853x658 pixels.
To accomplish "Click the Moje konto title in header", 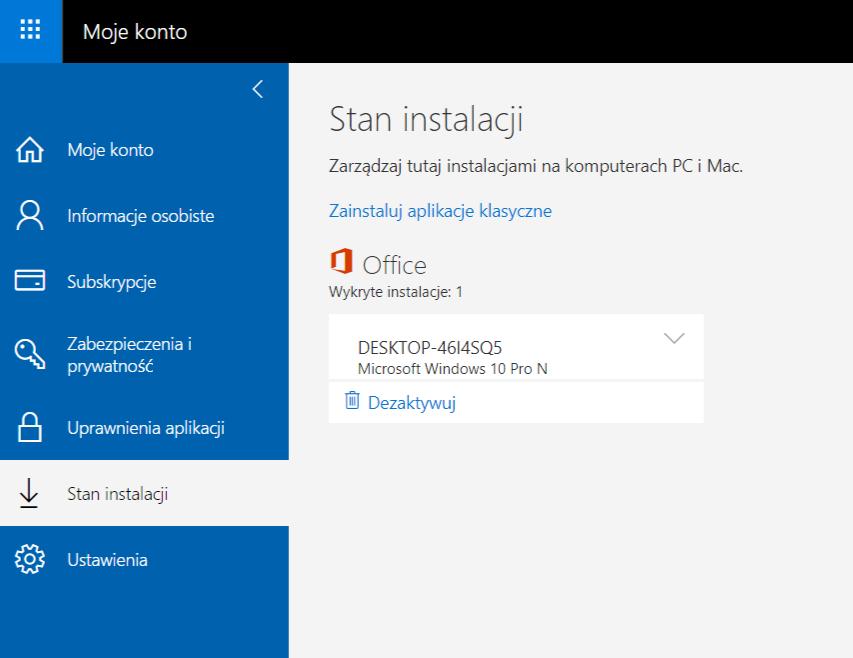I will (135, 32).
